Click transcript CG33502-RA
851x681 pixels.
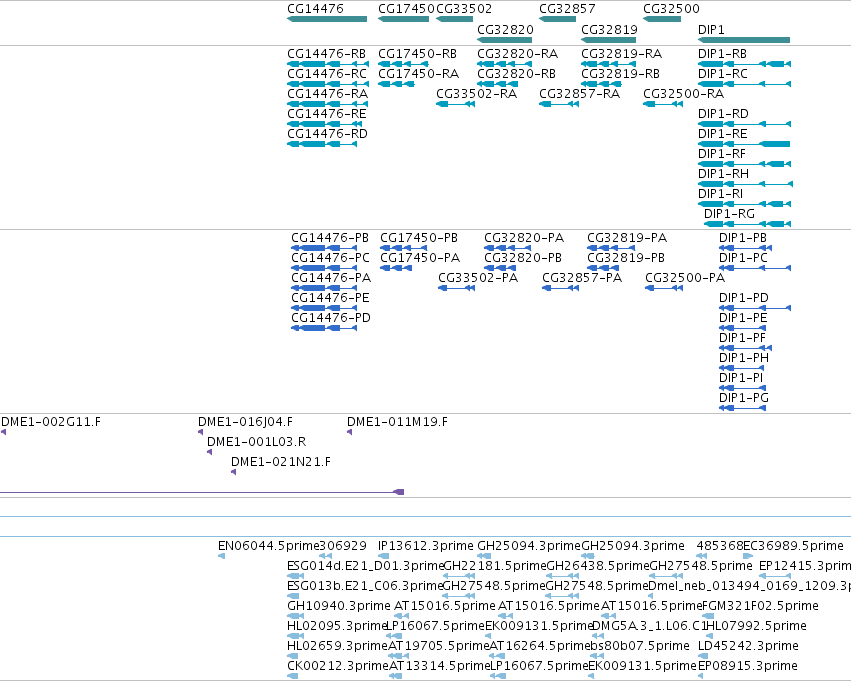click(x=477, y=94)
